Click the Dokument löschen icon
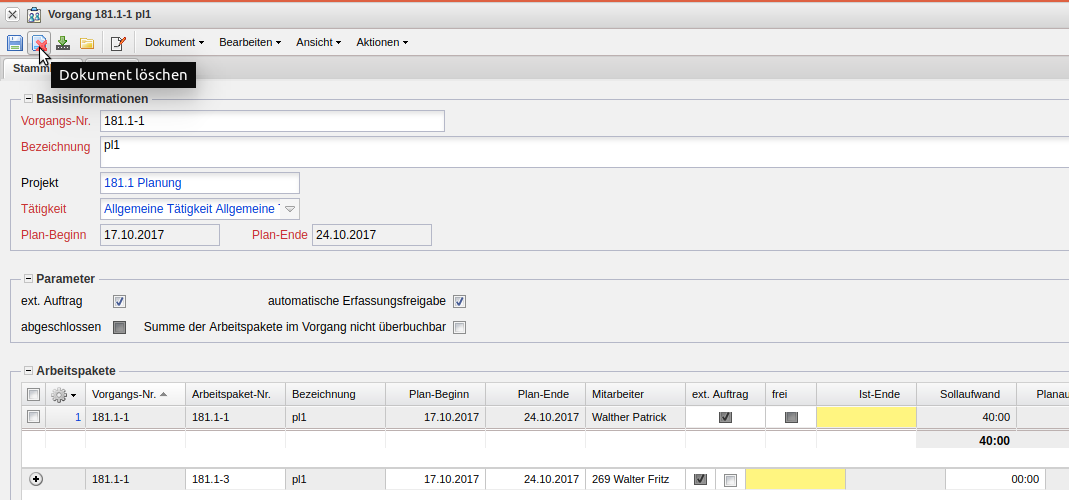The image size is (1069, 500). click(39, 43)
